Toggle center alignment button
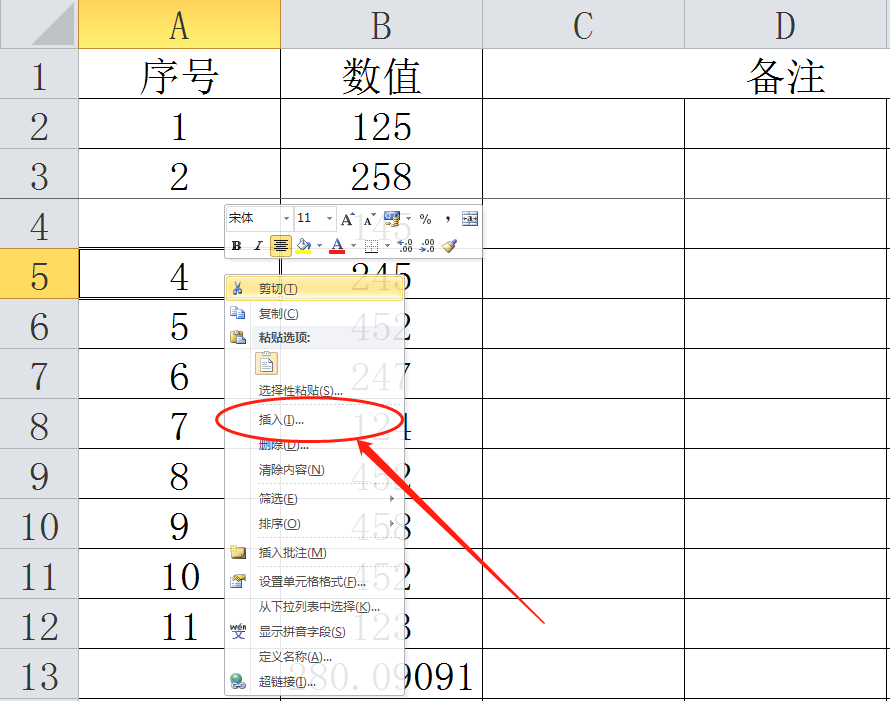890x701 pixels. coord(280,246)
